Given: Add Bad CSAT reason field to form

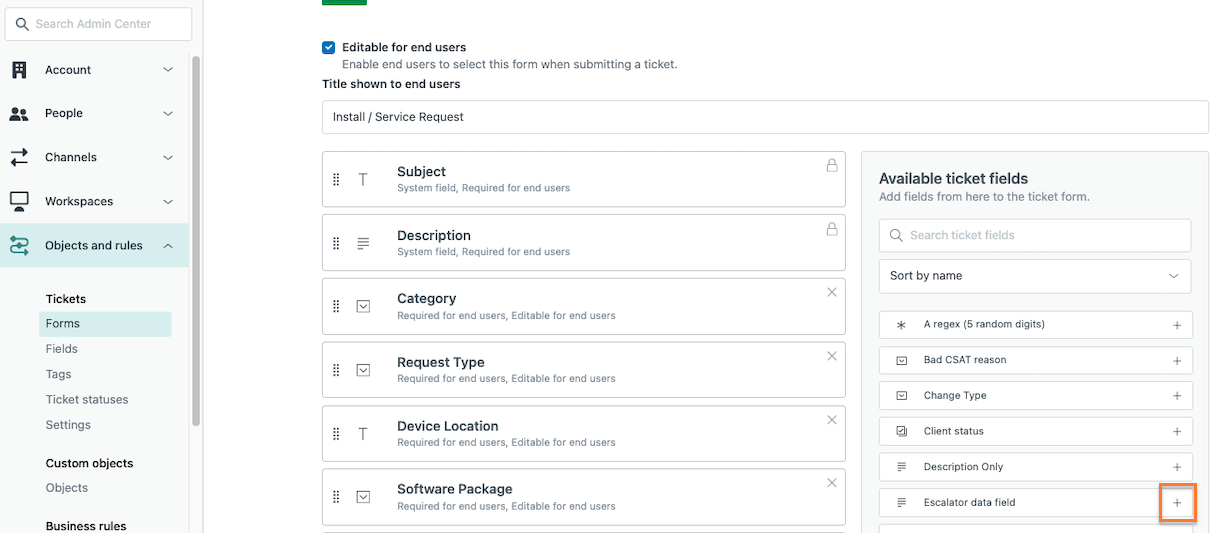Looking at the screenshot, I should [x=1177, y=360].
